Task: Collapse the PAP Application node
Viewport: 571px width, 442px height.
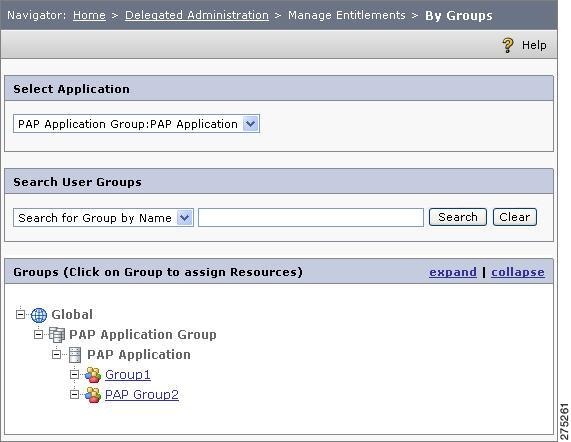Action: 56,354
